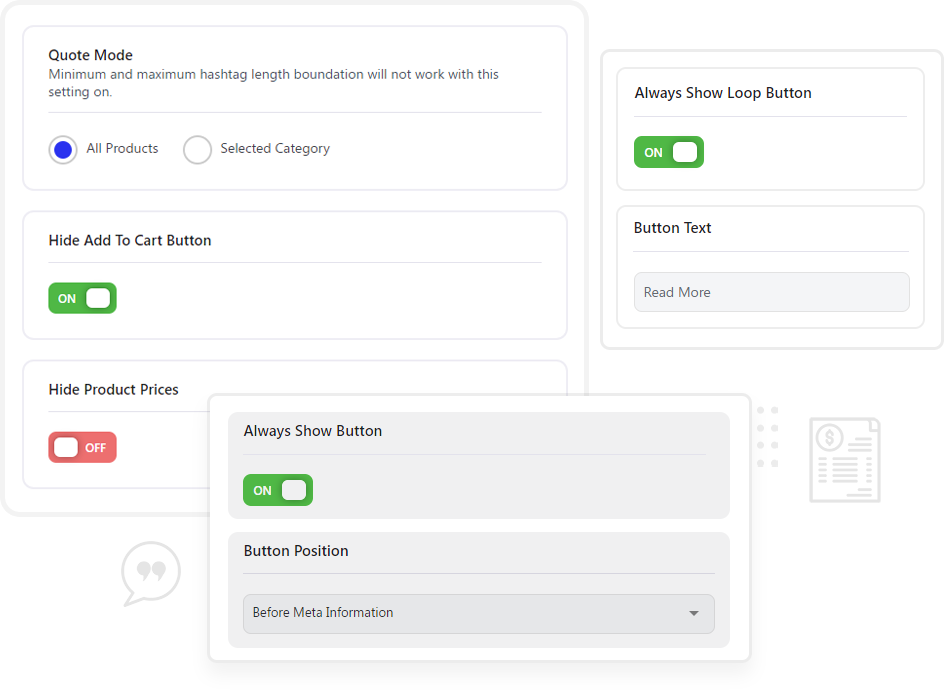
Task: Click the Always Show Loop Button heading
Action: (x=723, y=93)
